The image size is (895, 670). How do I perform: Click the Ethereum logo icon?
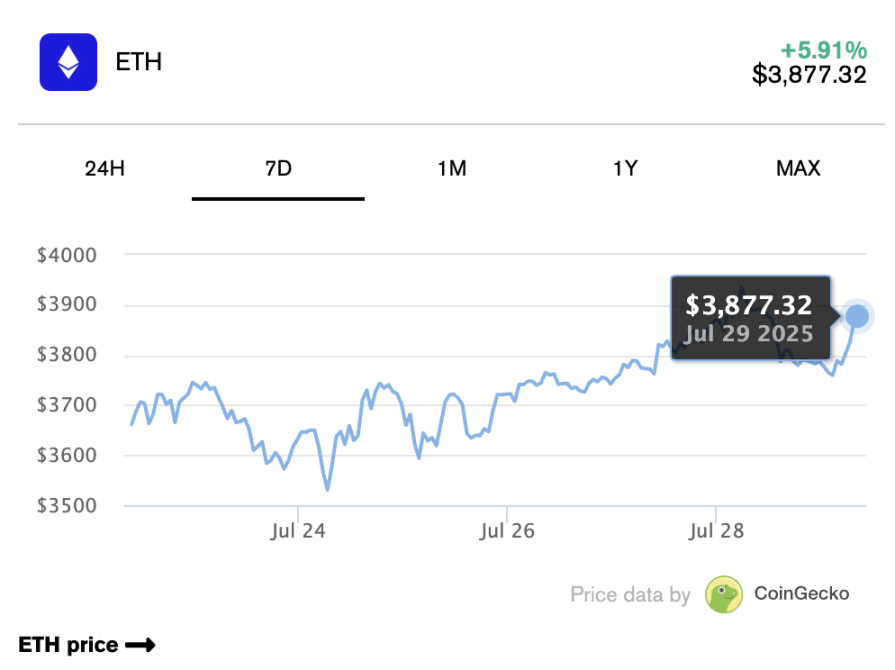[x=68, y=62]
